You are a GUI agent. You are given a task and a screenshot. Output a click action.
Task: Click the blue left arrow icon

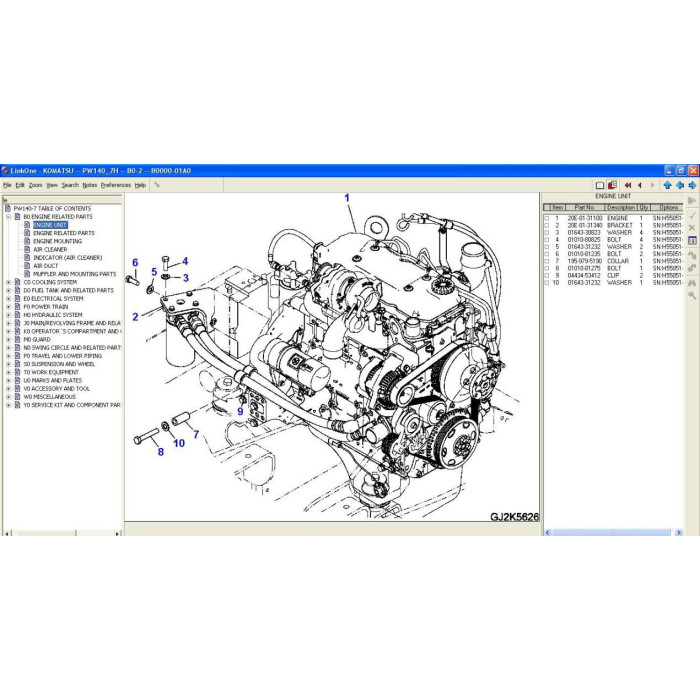pos(680,185)
